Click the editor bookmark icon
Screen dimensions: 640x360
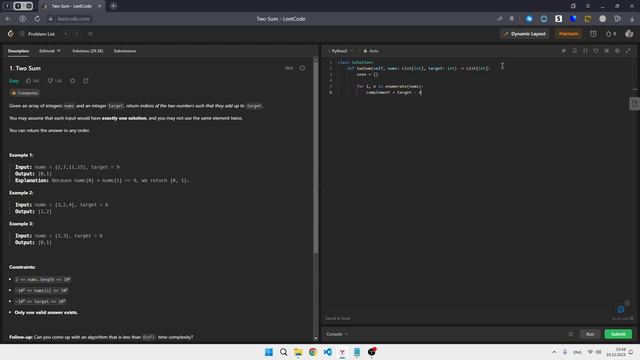click(x=574, y=51)
